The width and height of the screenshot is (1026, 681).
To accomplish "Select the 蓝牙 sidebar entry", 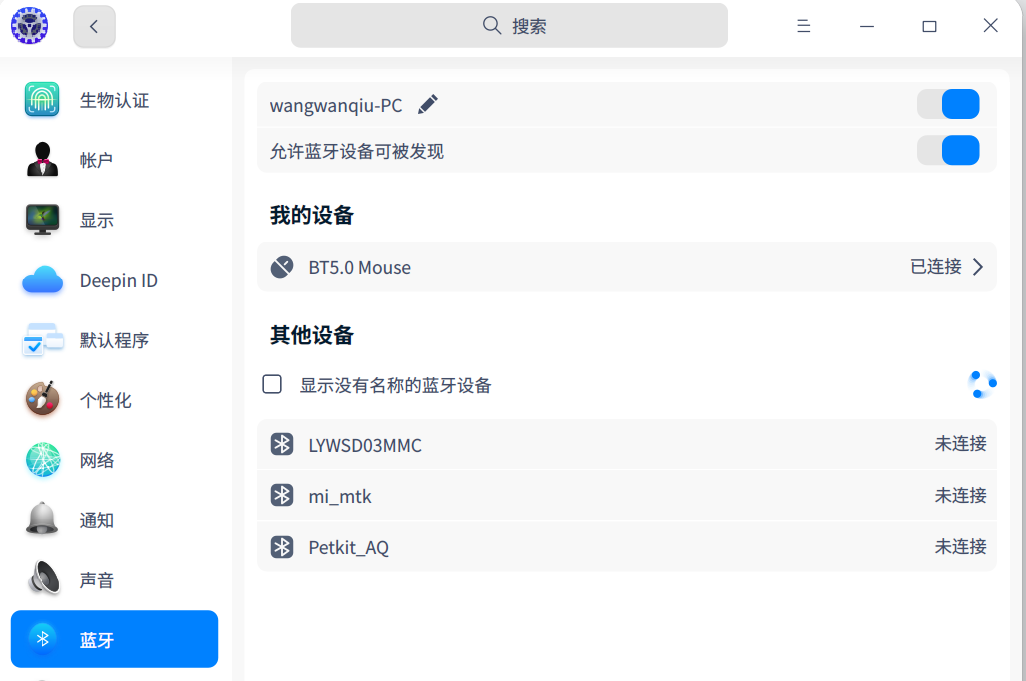I will 115,639.
